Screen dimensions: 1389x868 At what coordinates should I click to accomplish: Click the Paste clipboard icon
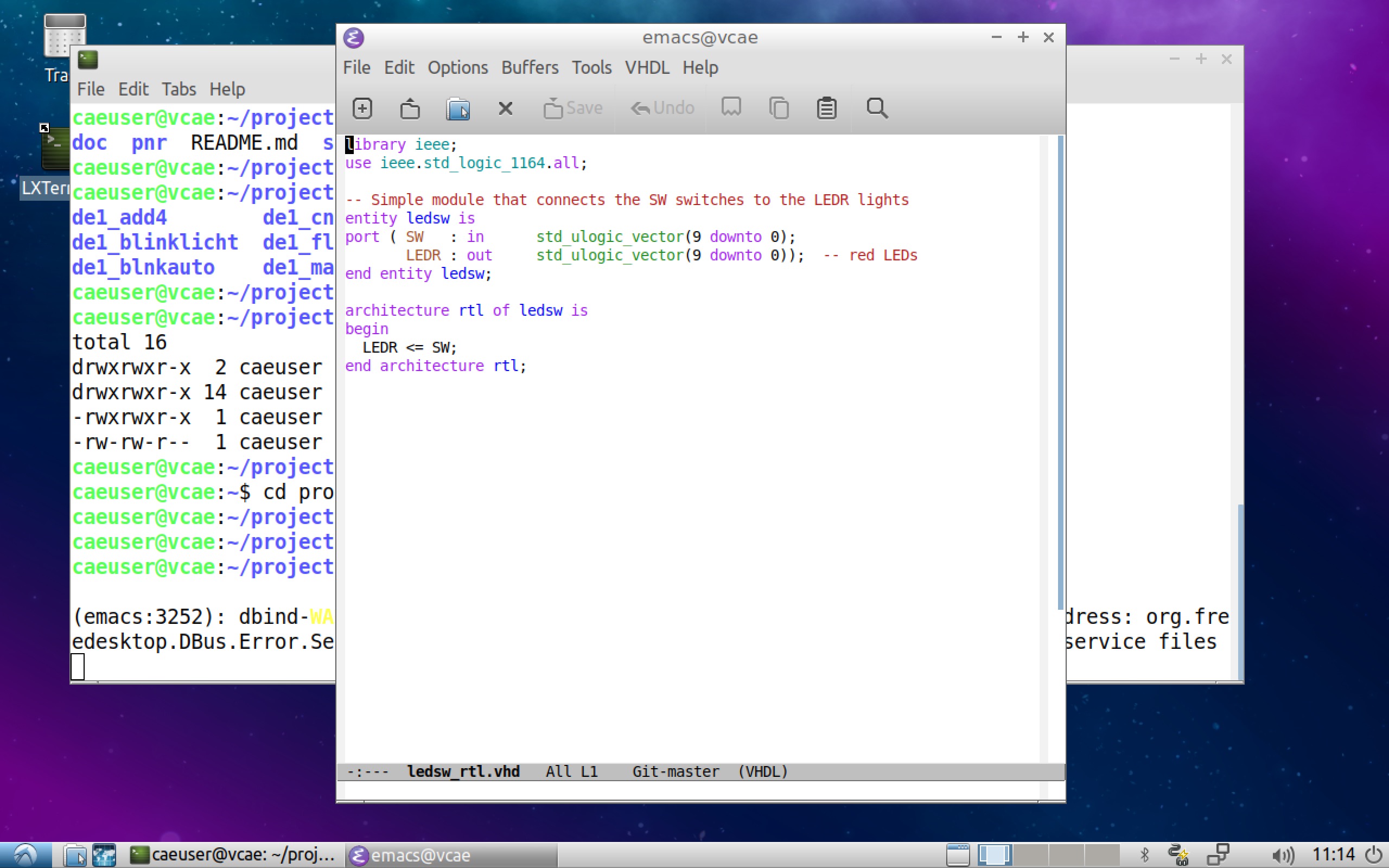click(826, 108)
